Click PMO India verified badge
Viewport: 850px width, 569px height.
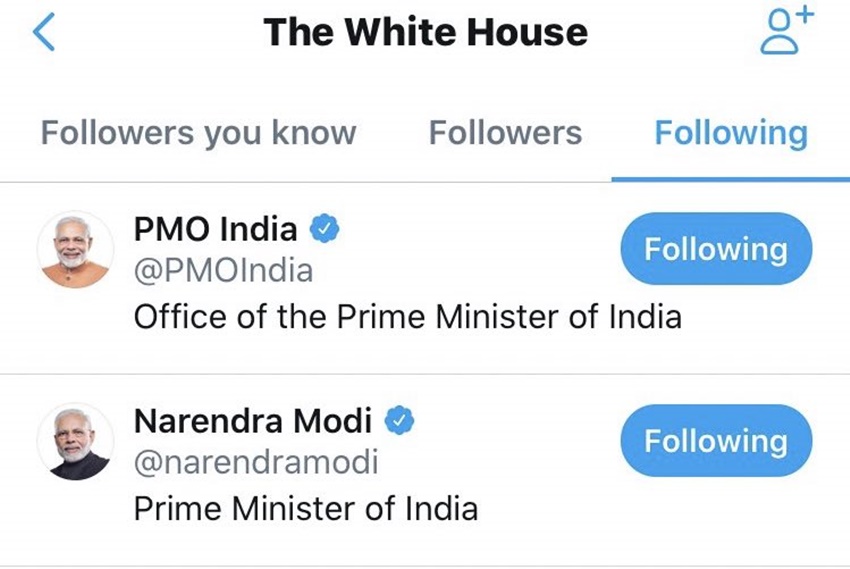(x=323, y=230)
